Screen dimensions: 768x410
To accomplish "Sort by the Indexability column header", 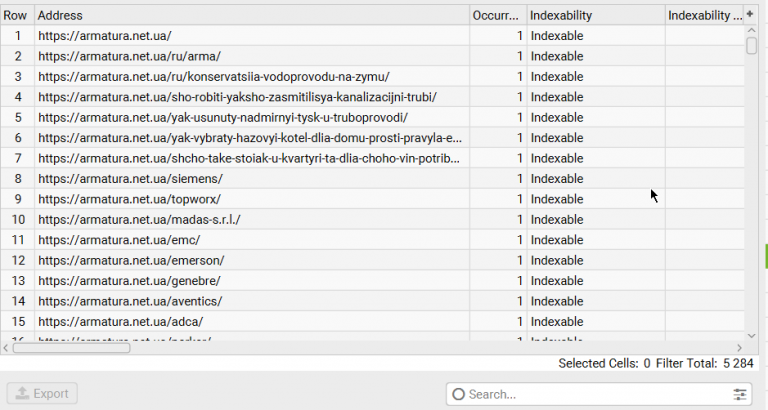I will (595, 16).
